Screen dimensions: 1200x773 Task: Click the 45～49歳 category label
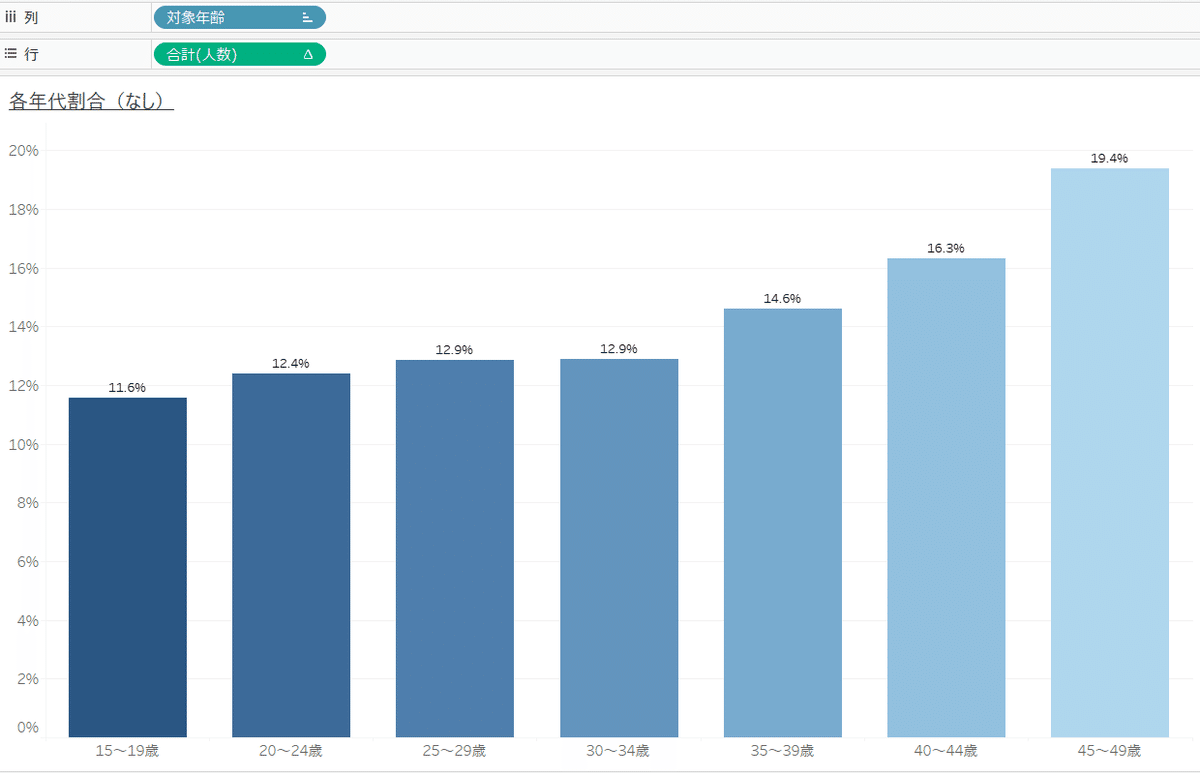tap(1110, 750)
